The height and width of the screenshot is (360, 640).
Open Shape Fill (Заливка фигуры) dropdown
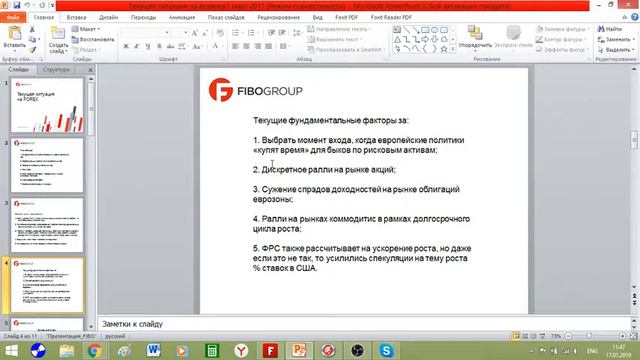coord(562,29)
